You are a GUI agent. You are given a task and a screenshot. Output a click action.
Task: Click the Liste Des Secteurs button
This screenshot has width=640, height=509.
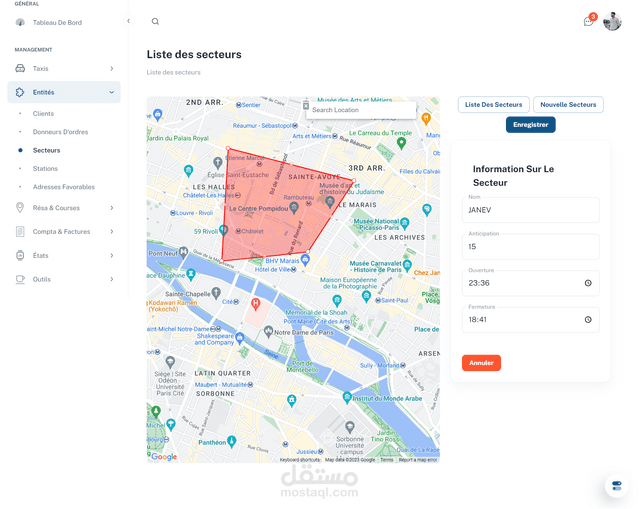493,104
